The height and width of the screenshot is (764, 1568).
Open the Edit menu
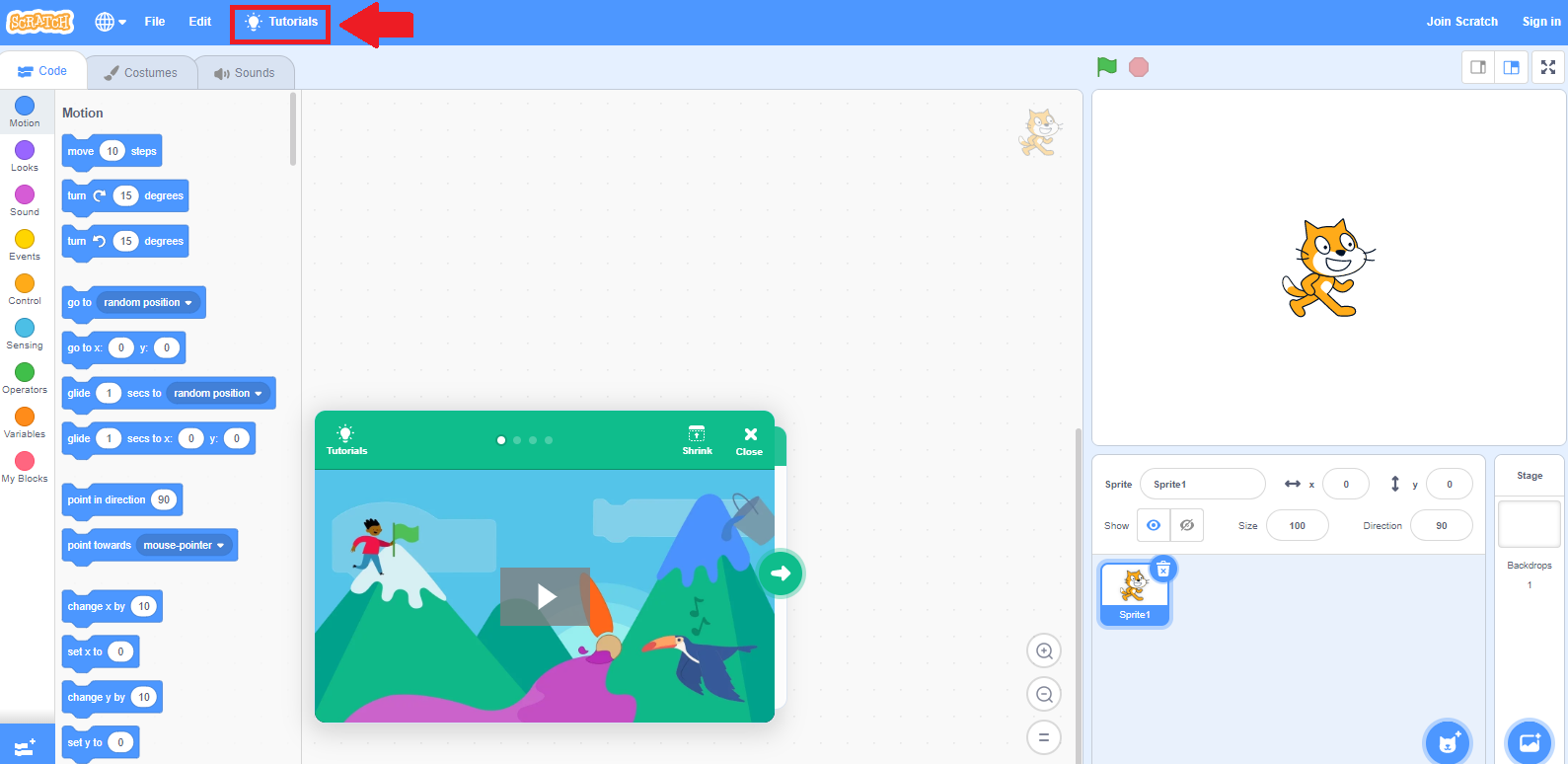tap(200, 22)
